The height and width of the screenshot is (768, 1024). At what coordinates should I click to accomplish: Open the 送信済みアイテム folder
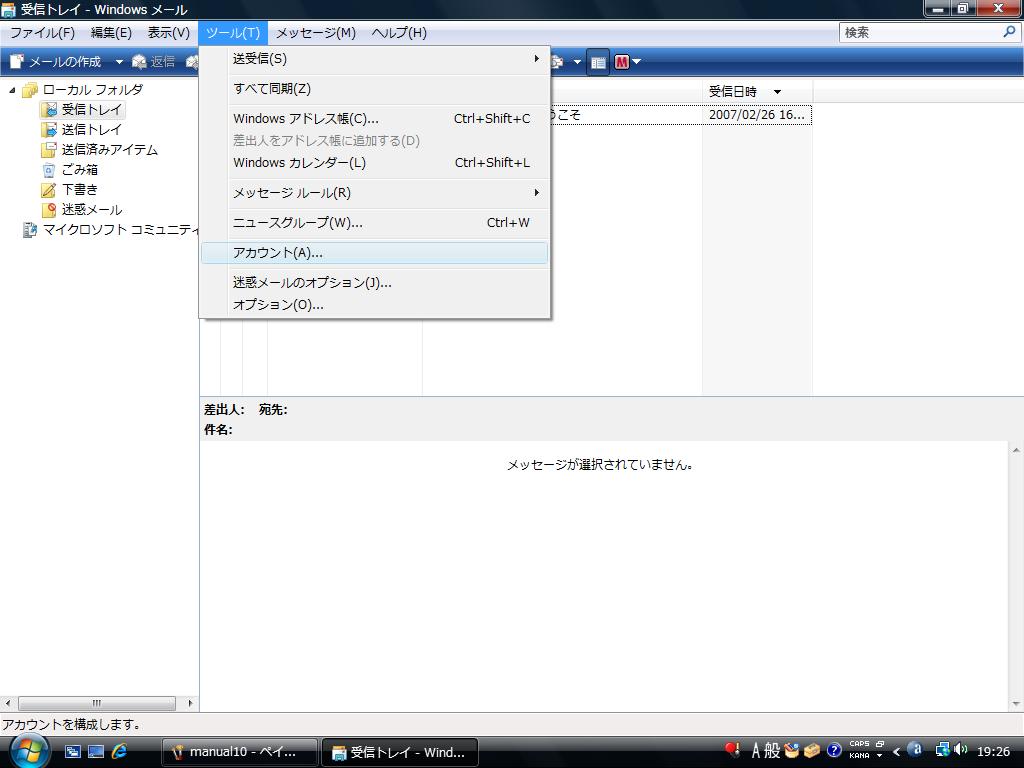click(100, 150)
